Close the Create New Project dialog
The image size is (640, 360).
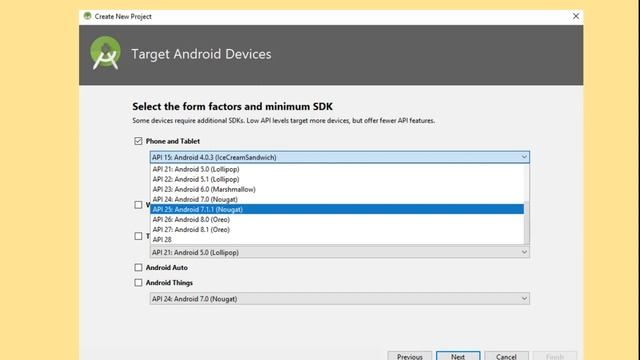click(576, 16)
